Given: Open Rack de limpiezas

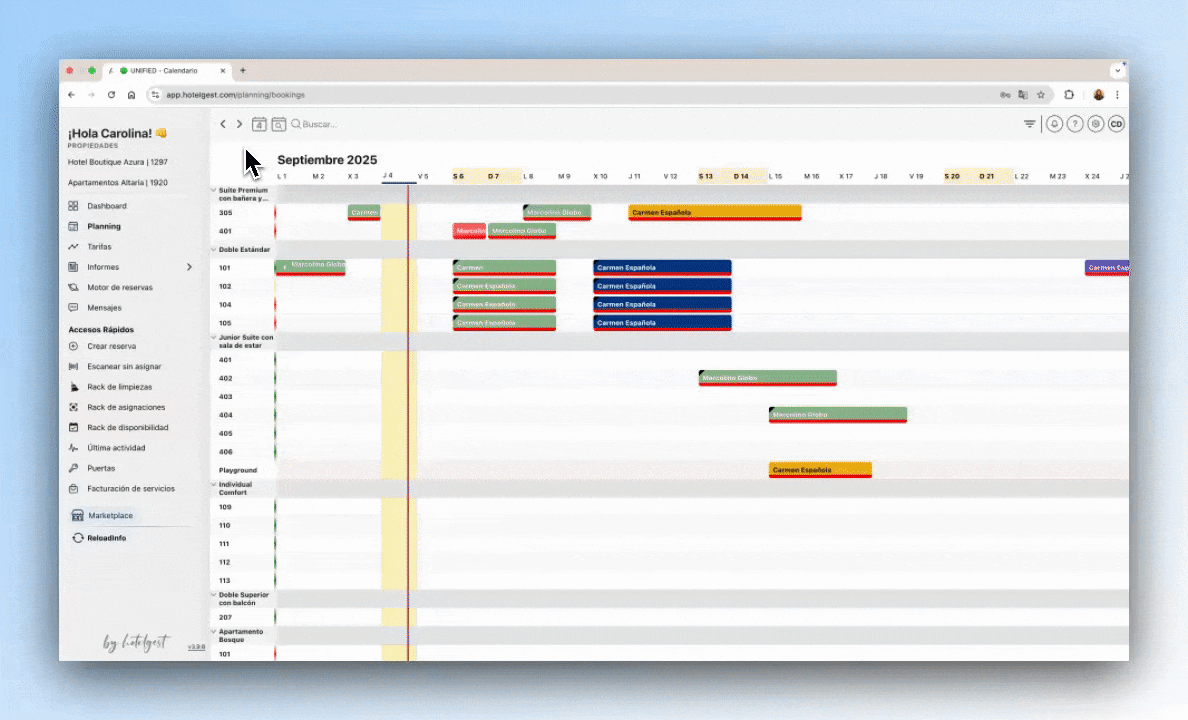Looking at the screenshot, I should coord(120,387).
